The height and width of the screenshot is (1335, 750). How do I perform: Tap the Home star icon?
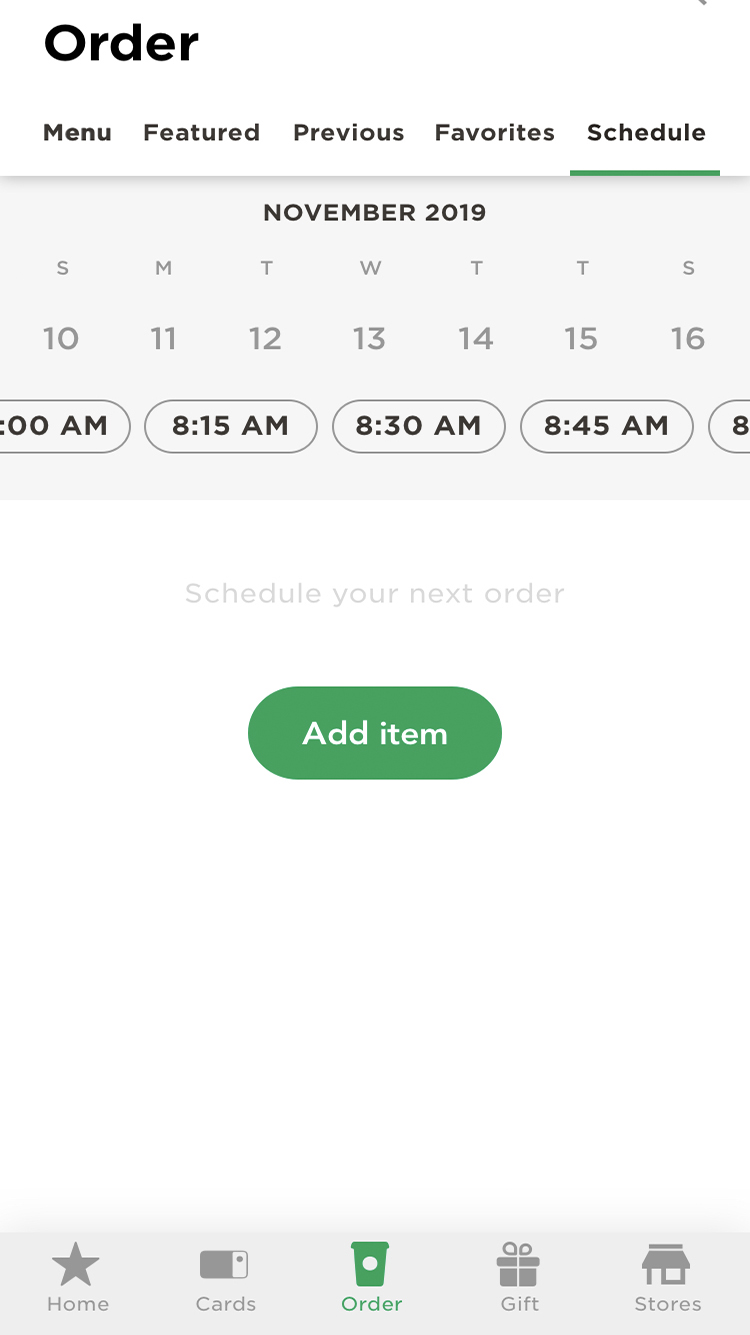click(x=76, y=1264)
